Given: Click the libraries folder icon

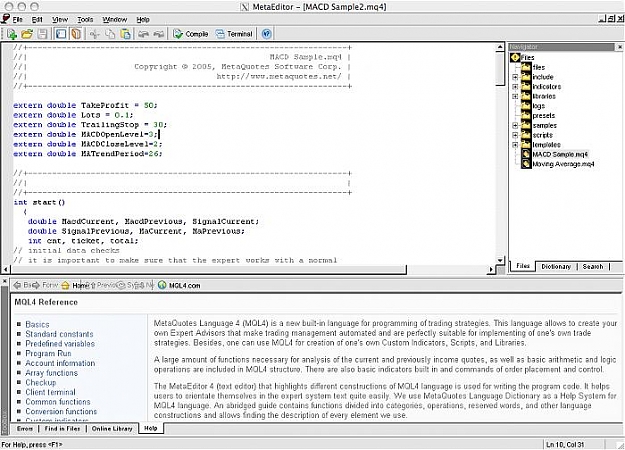Looking at the screenshot, I should [x=526, y=96].
